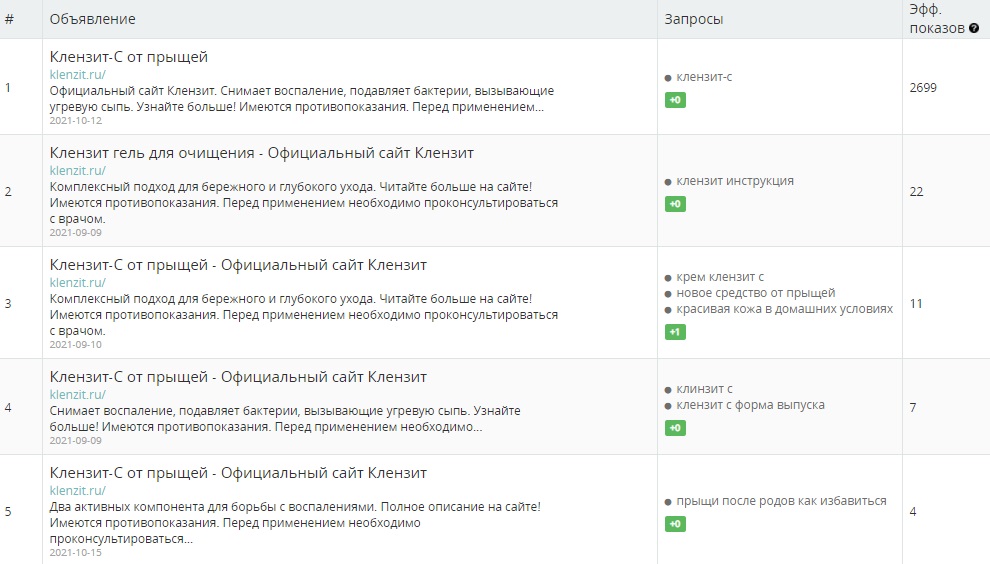
Task: Click the +0 badge under клензит инструкция
Action: [675, 204]
